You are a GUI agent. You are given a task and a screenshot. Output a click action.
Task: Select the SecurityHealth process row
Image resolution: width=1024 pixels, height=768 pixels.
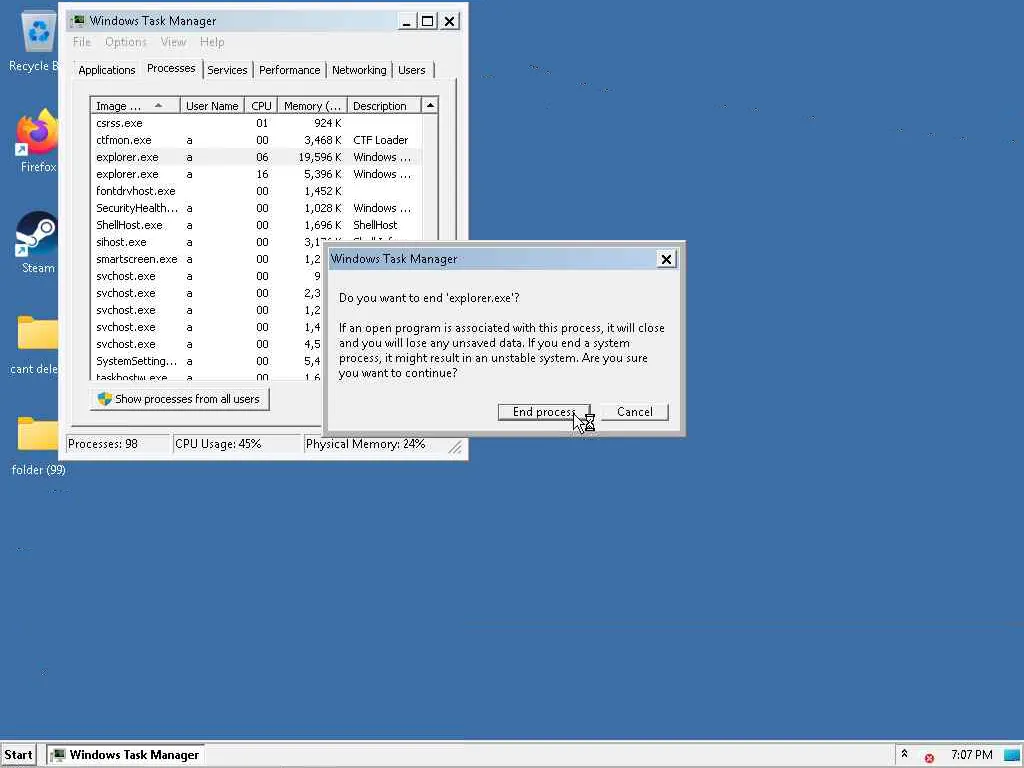[x=256, y=208]
